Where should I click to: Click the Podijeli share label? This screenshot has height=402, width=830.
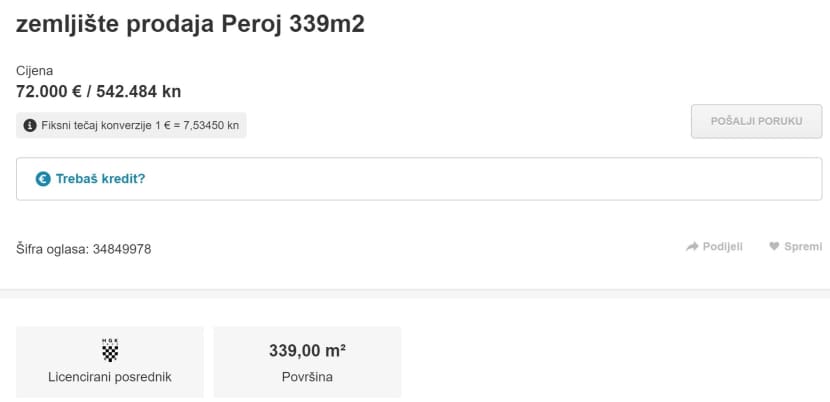[723, 246]
